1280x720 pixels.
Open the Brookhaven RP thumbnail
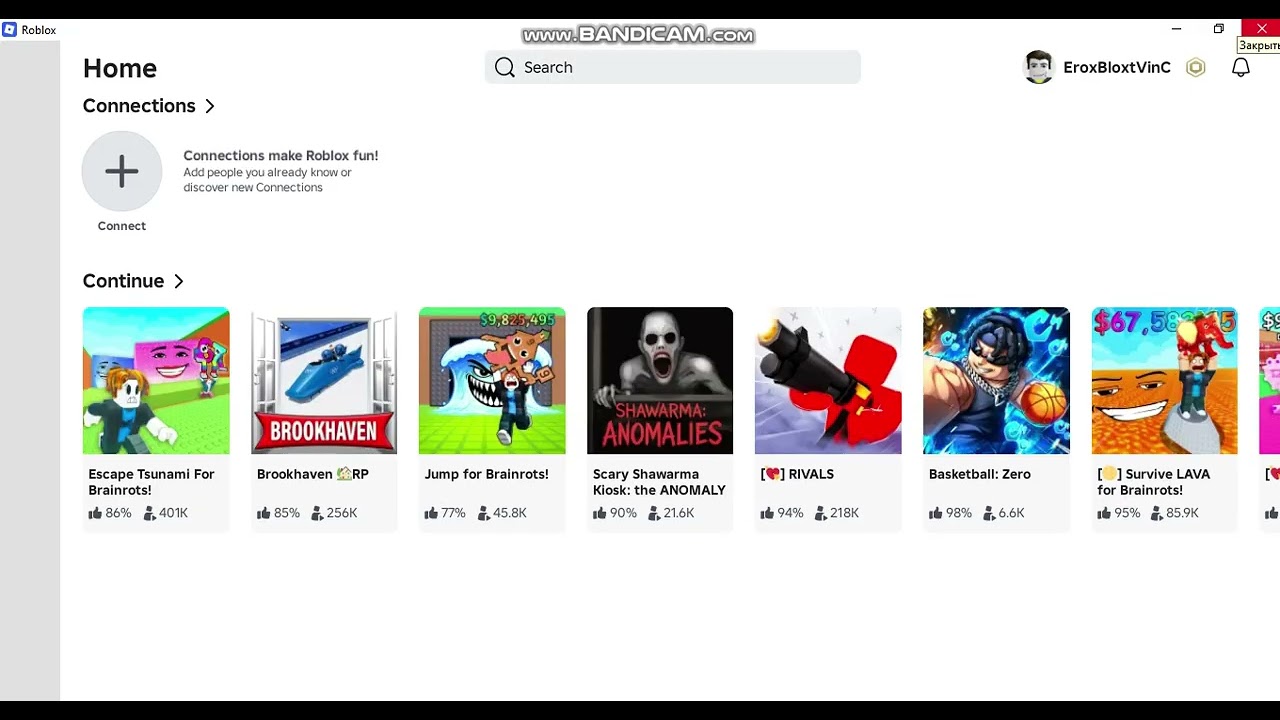324,381
